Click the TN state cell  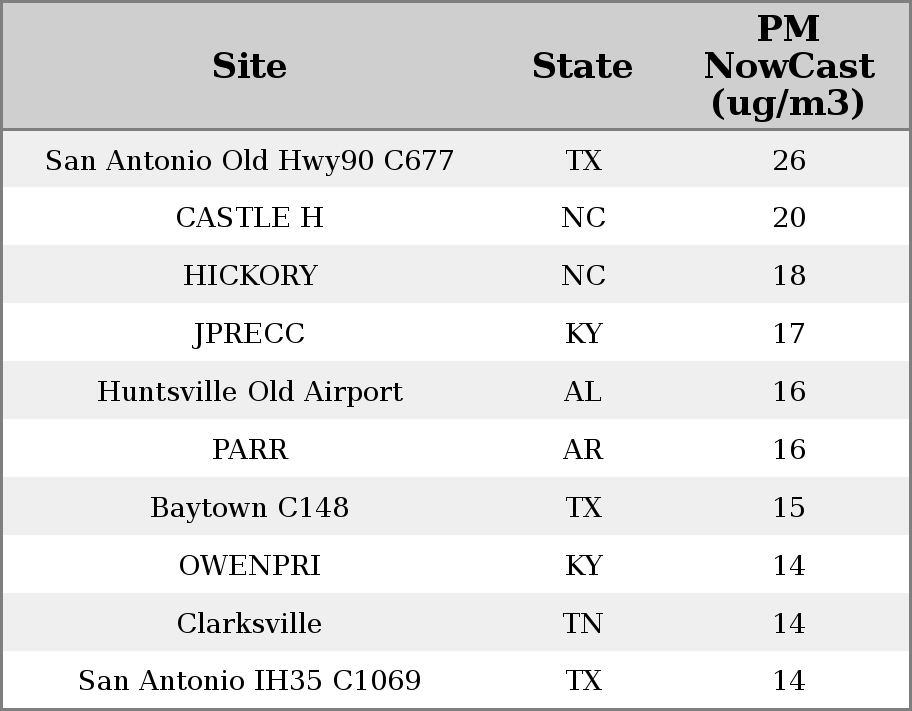coord(583,624)
